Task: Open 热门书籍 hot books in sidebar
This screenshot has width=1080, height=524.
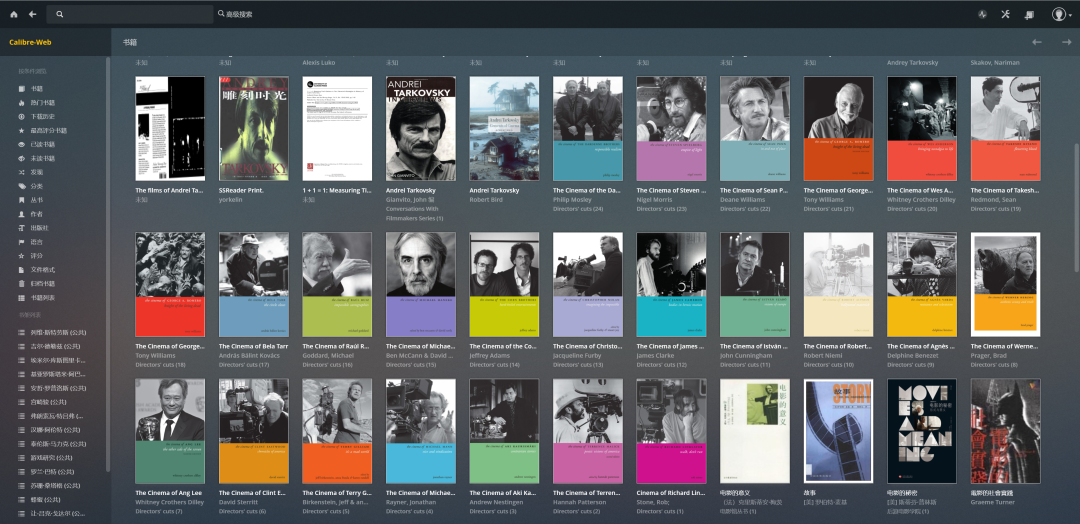Action: [x=37, y=103]
